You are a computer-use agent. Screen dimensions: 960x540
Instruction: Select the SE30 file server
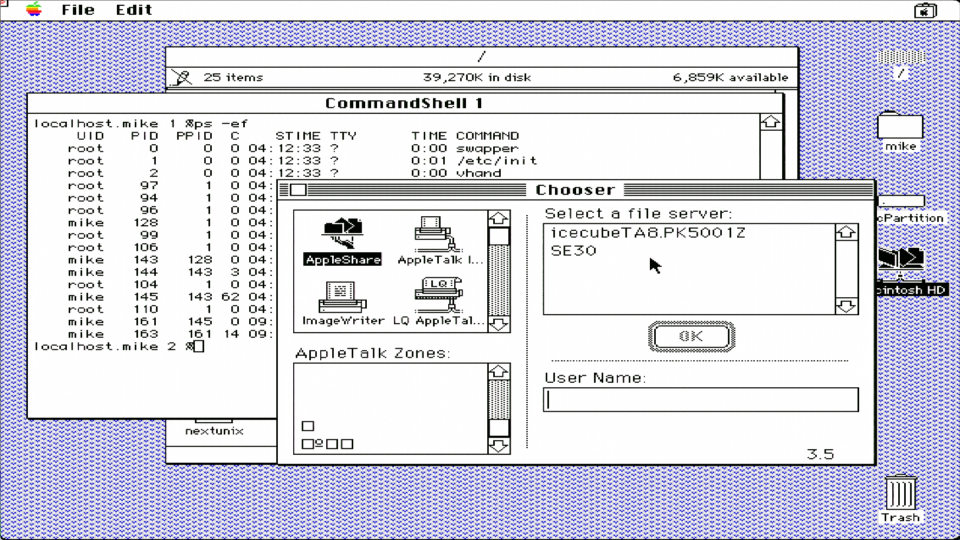[x=573, y=250]
